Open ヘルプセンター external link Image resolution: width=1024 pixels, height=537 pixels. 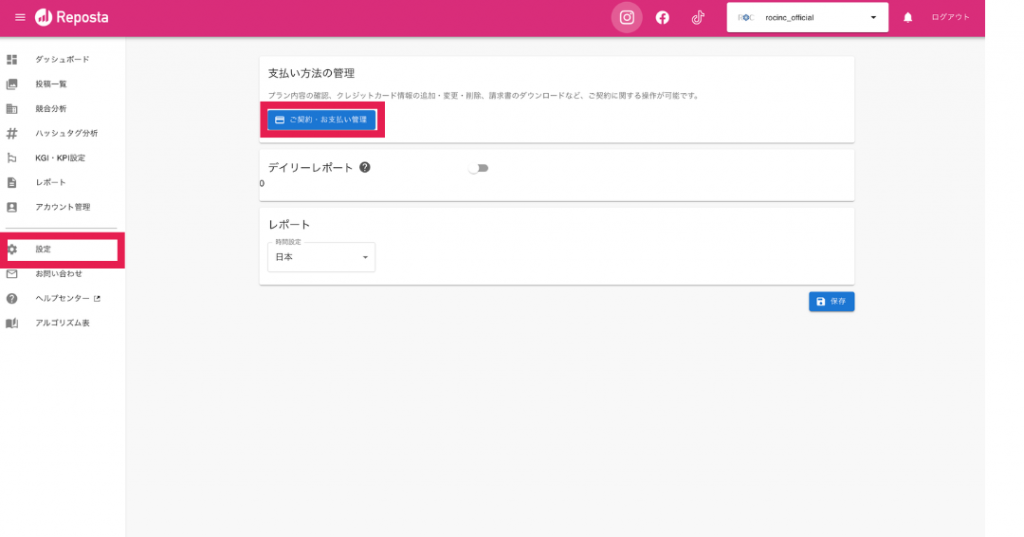pos(68,298)
